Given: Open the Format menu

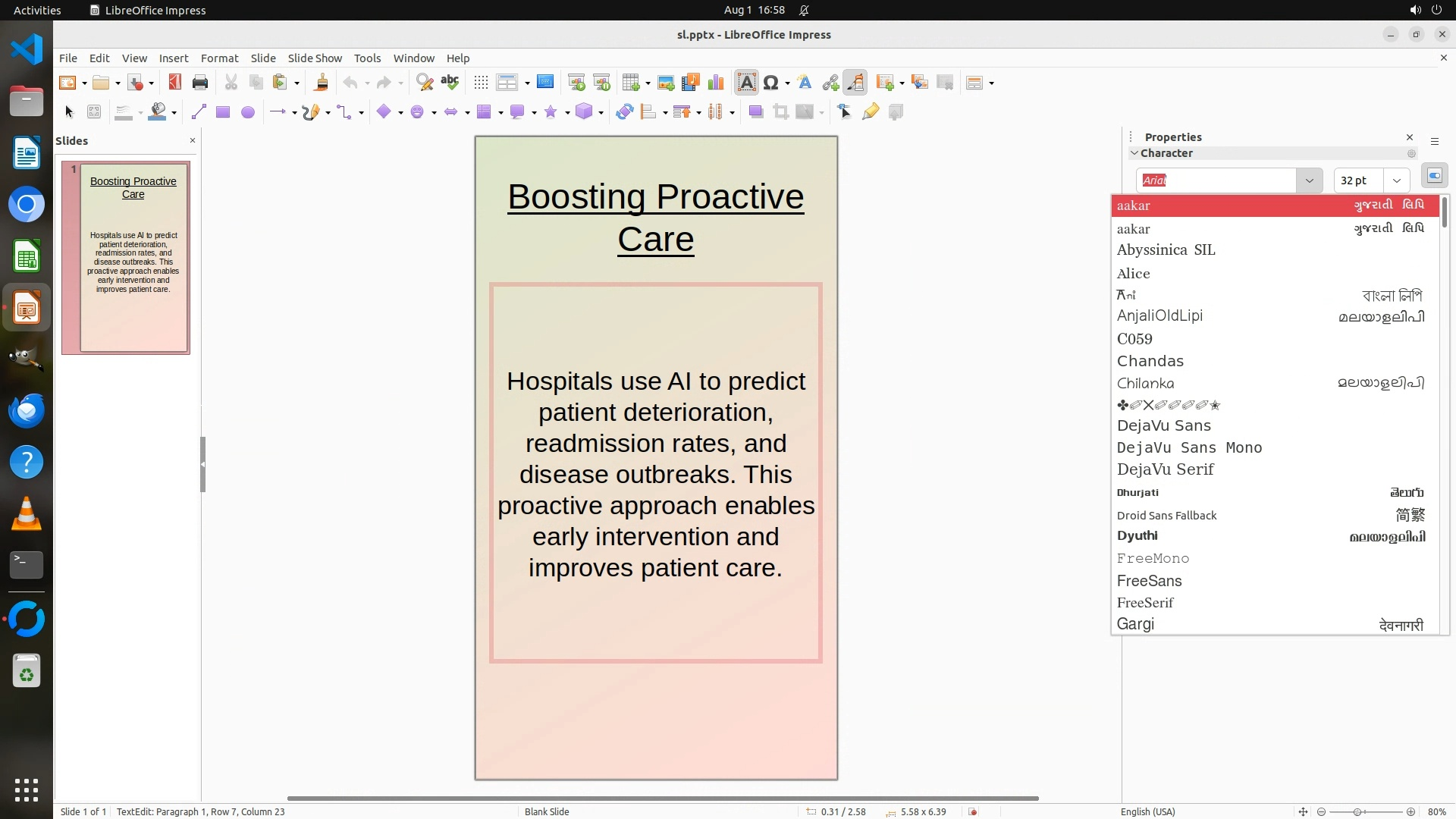Looking at the screenshot, I should (219, 58).
